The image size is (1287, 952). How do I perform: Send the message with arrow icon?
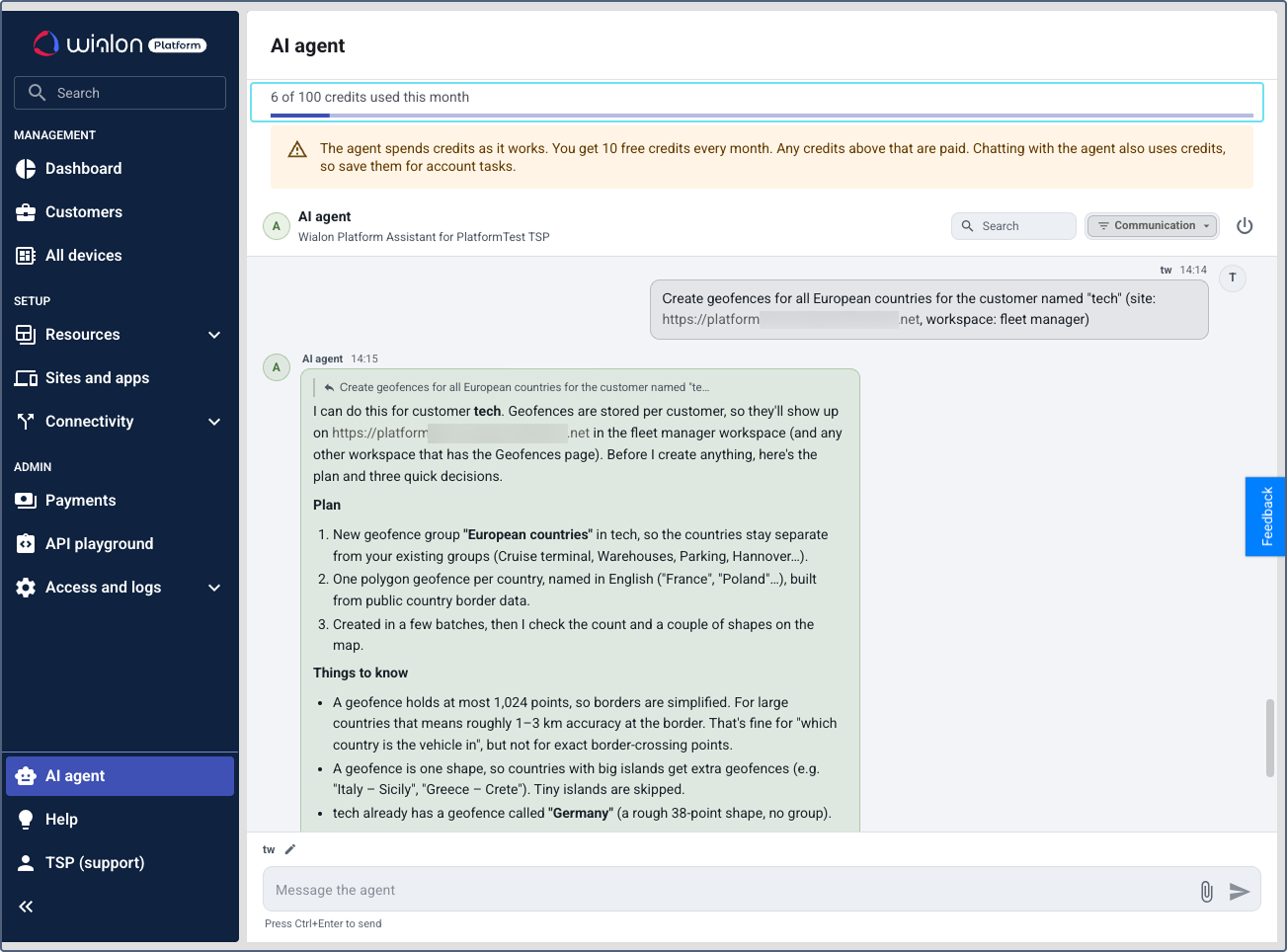coord(1240,892)
